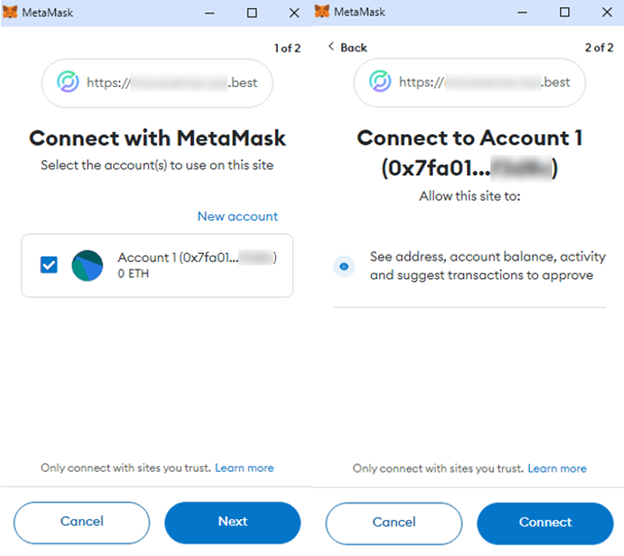The image size is (624, 556).
Task: Open Learn more link in left window
Action: pos(244,468)
